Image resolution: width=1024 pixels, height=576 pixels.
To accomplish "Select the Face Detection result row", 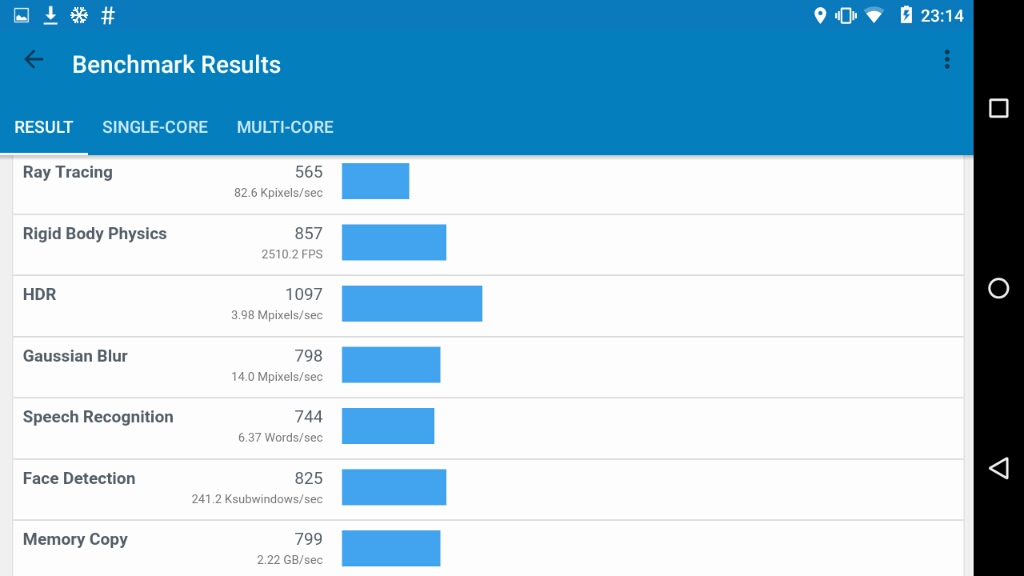I will click(488, 490).
